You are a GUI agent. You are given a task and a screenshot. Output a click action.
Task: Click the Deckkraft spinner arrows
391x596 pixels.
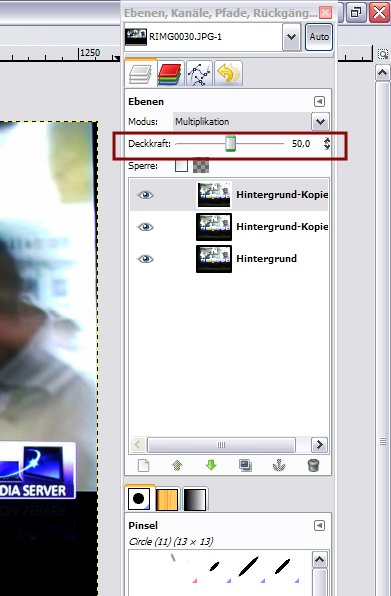tap(327, 144)
